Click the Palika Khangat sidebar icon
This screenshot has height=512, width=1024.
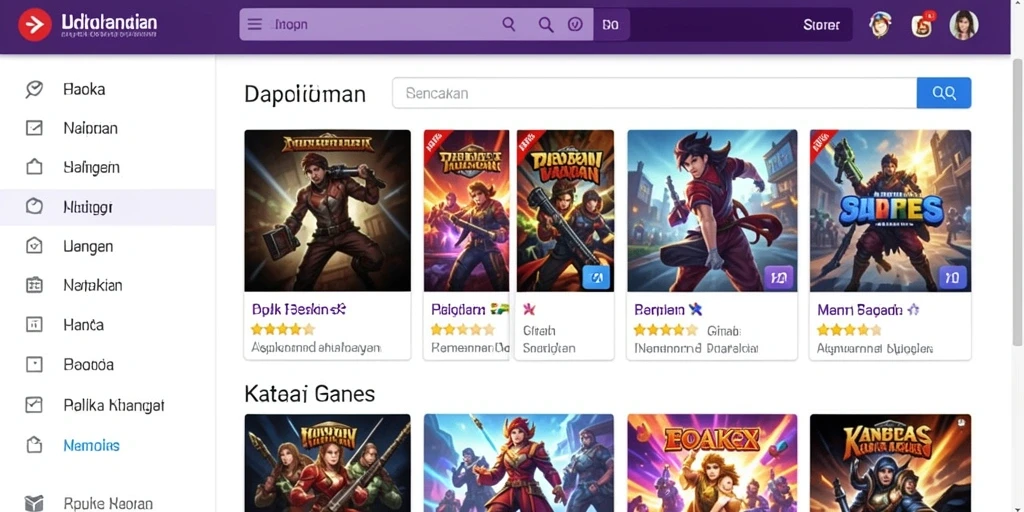tap(34, 405)
